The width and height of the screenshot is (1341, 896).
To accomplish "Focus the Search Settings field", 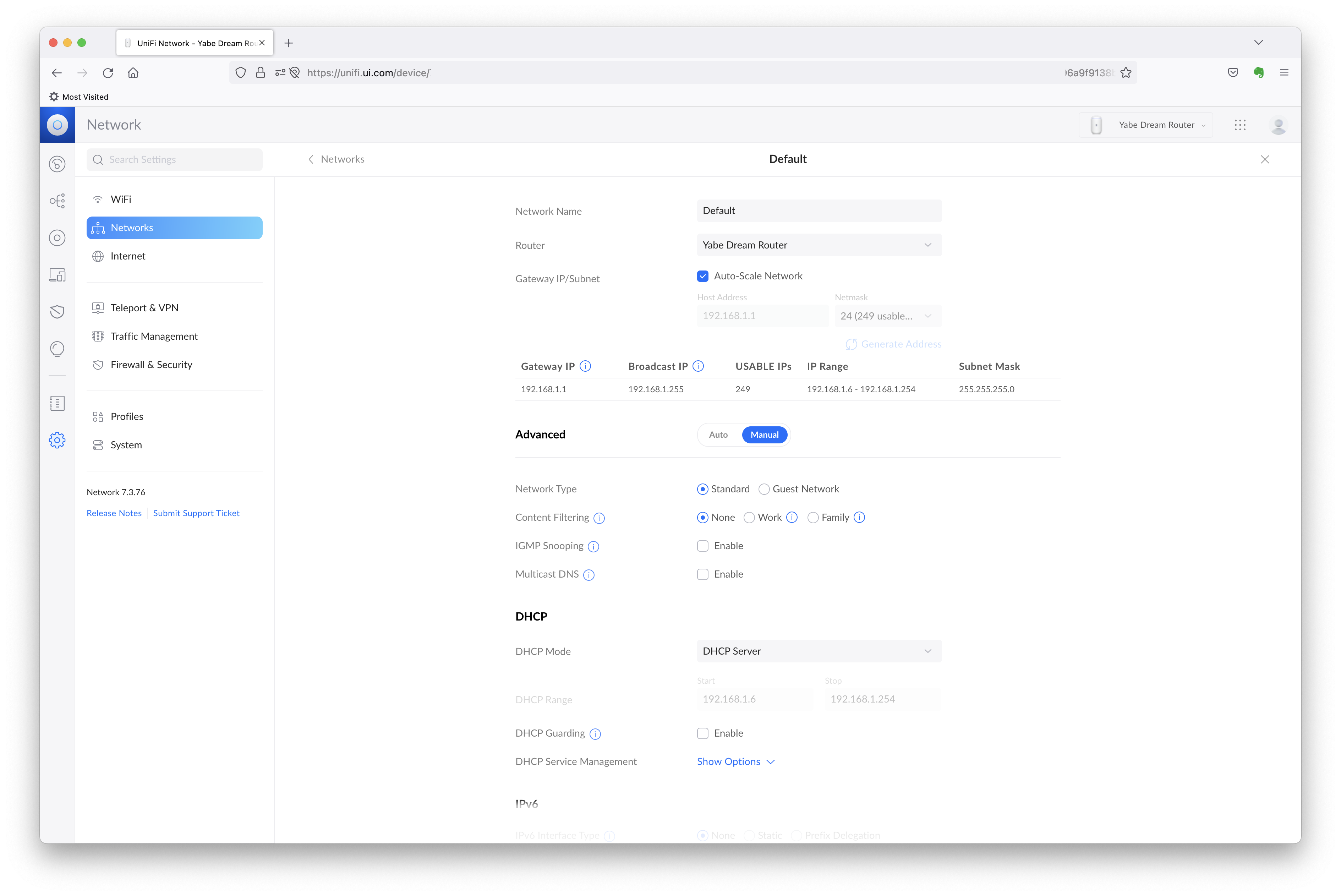I will 174,159.
